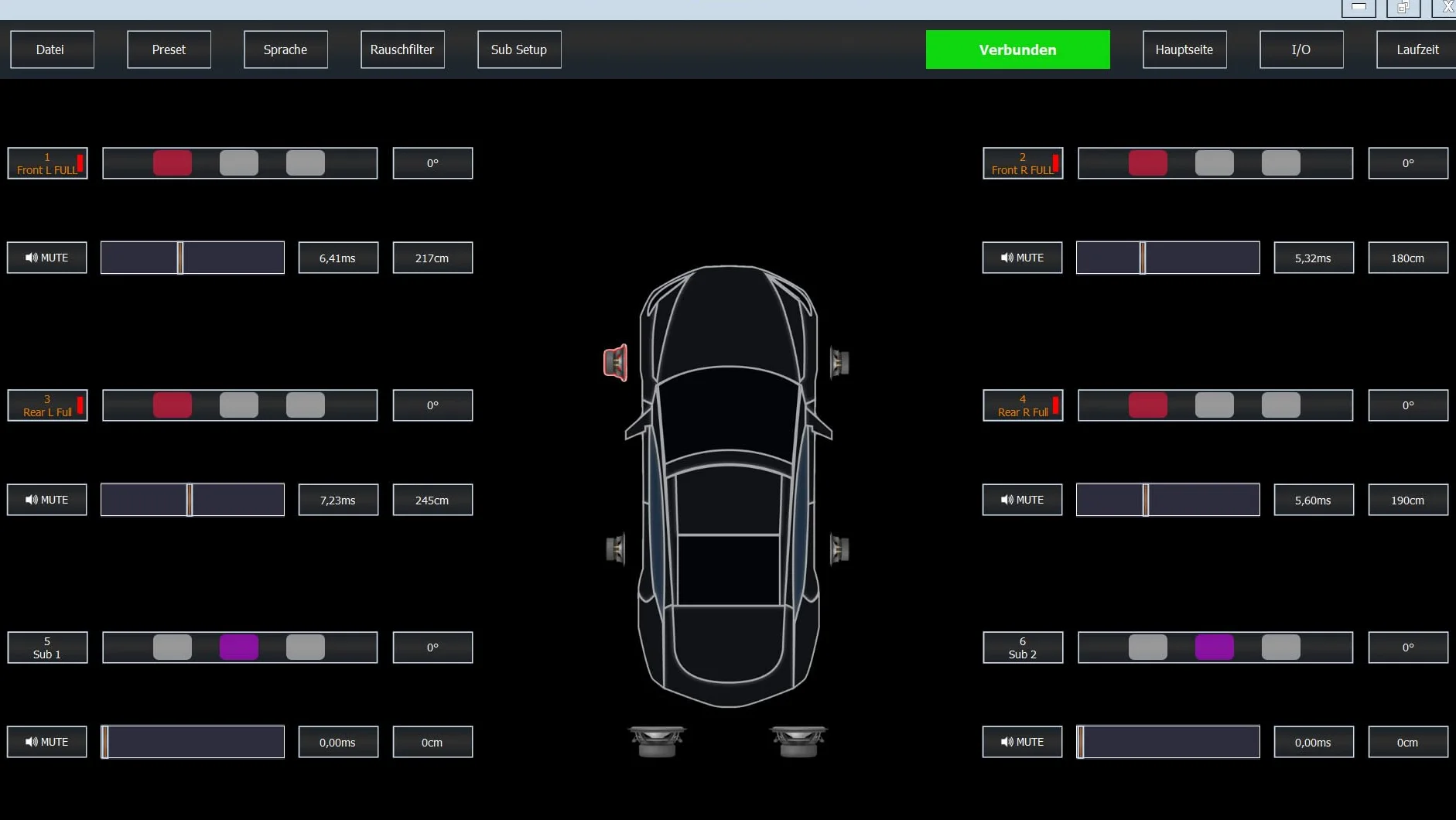
Task: Click the 180cm distance field for Front R
Action: pos(1408,258)
